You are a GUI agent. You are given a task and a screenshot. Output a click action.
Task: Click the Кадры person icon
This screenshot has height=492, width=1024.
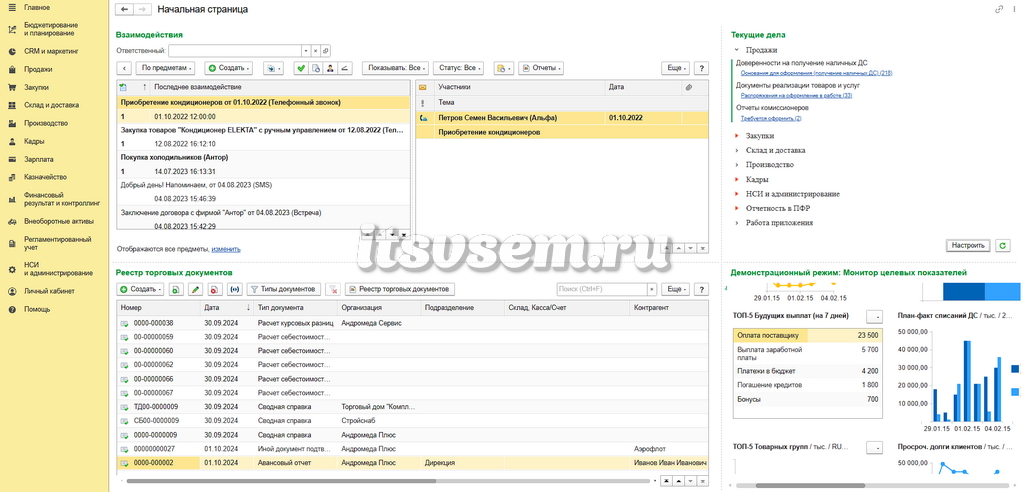(x=12, y=141)
